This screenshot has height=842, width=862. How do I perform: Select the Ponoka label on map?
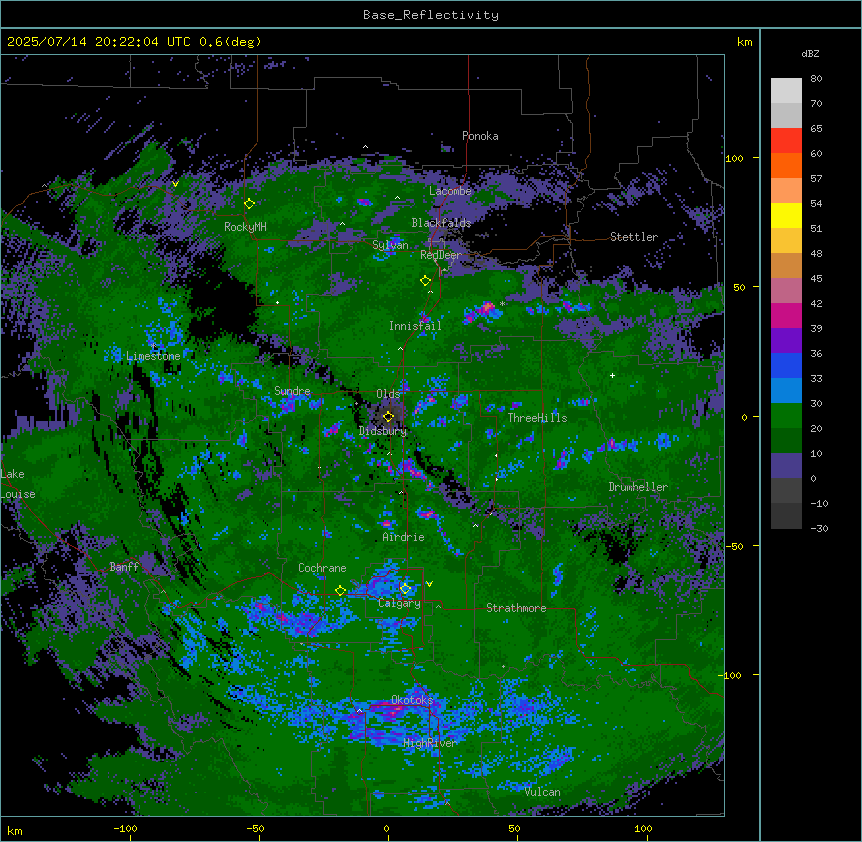point(480,136)
